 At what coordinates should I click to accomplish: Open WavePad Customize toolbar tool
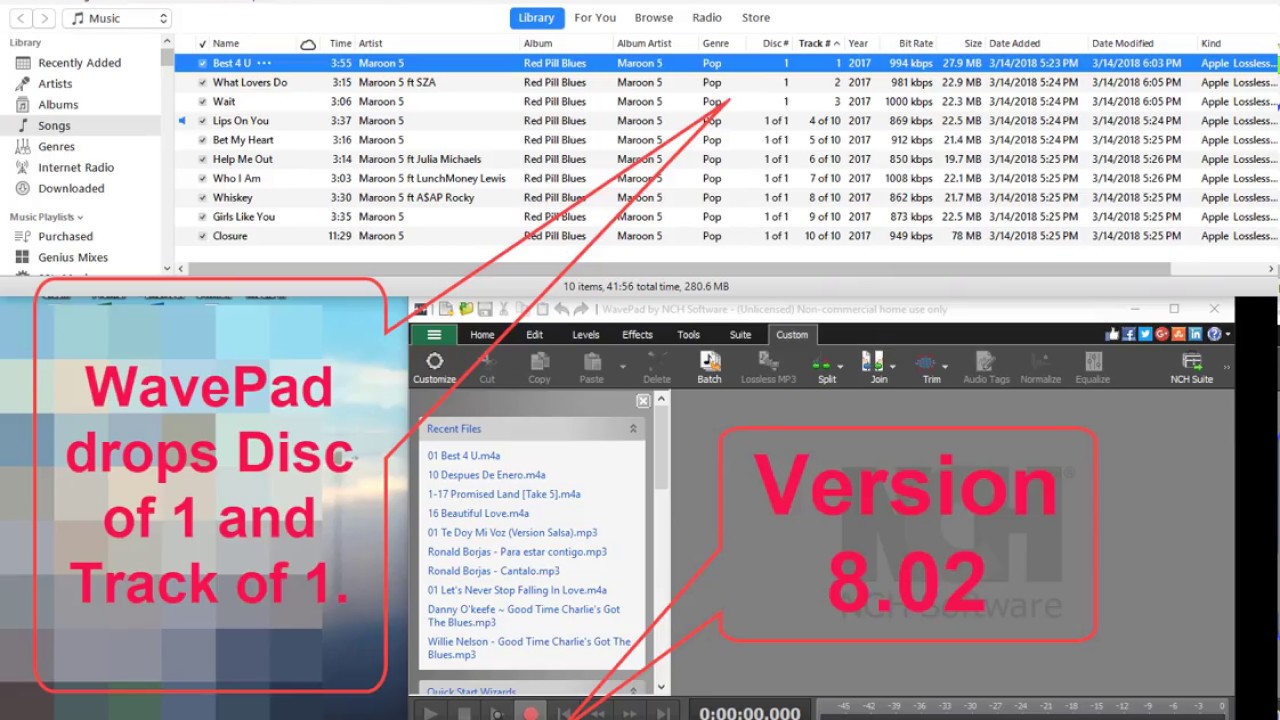tap(434, 368)
